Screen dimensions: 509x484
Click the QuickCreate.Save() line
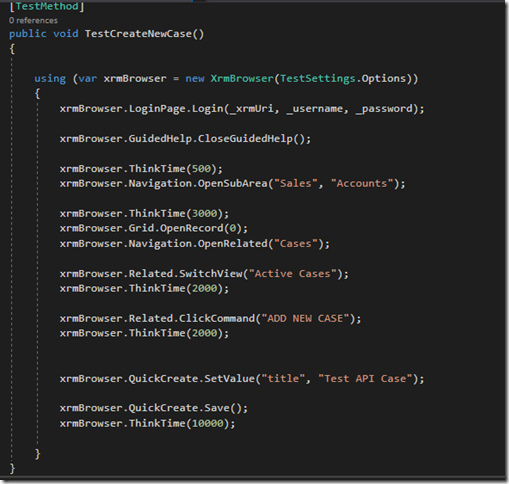pos(154,408)
